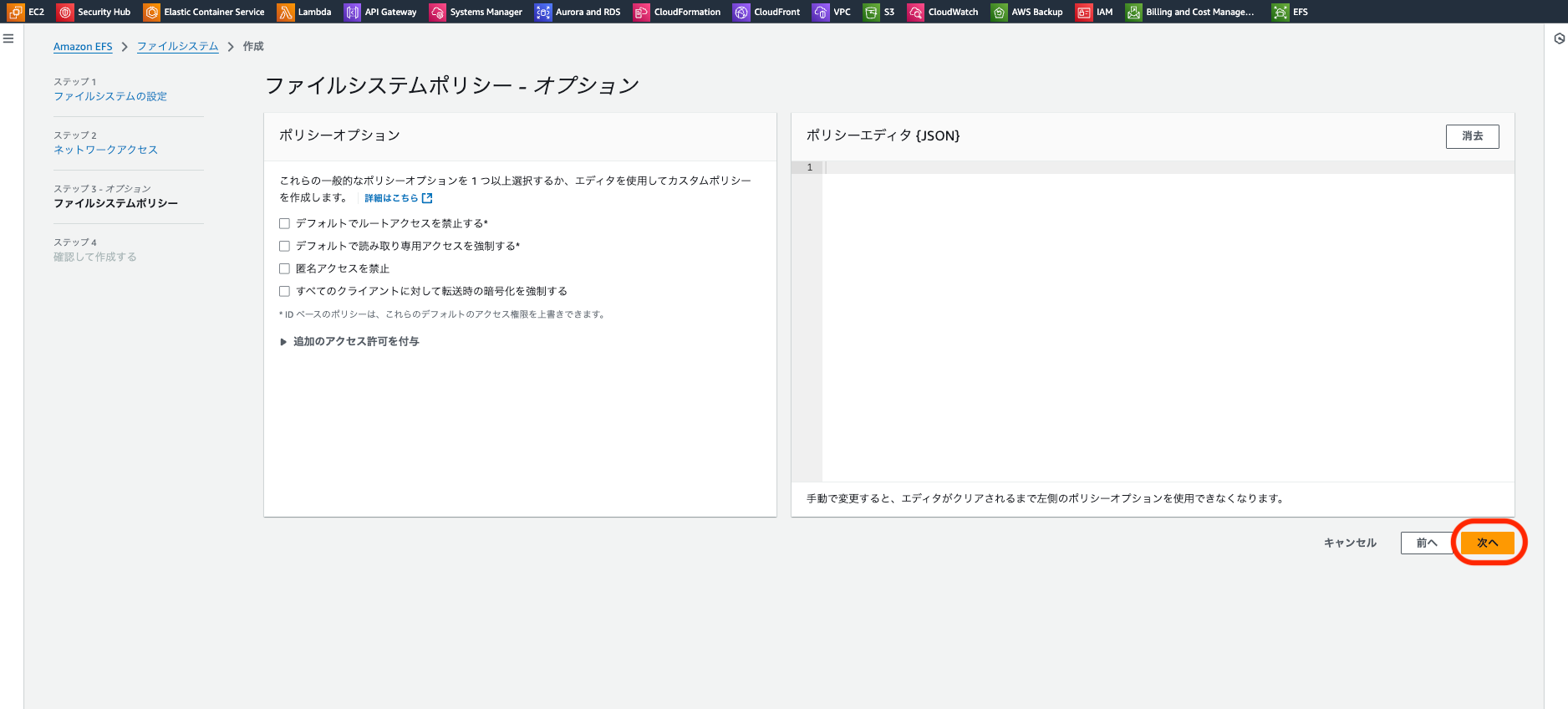Click line number 1 in editor gutter
Viewport: 1568px width, 709px height.
click(809, 167)
